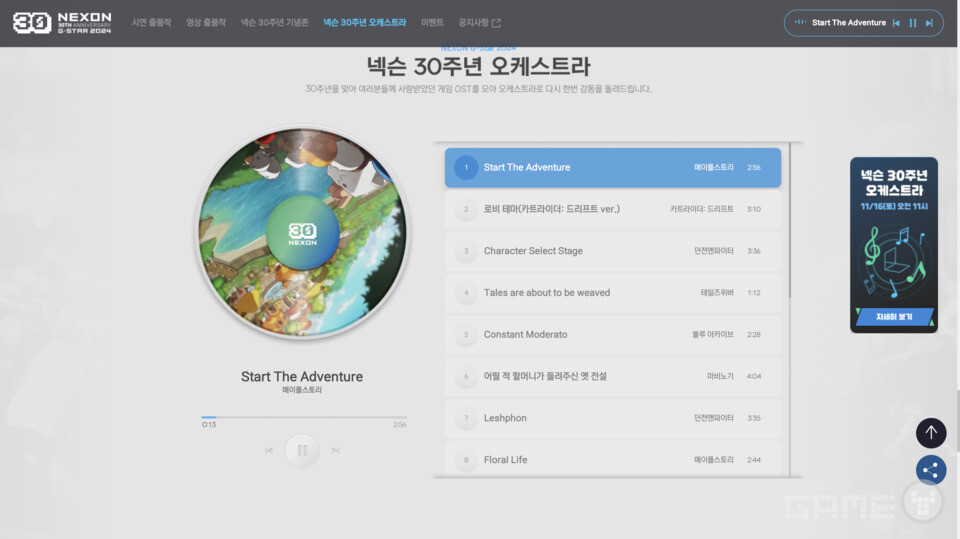
Task: Go to 넥슨 30주년 기념존 menu
Action: pos(274,23)
